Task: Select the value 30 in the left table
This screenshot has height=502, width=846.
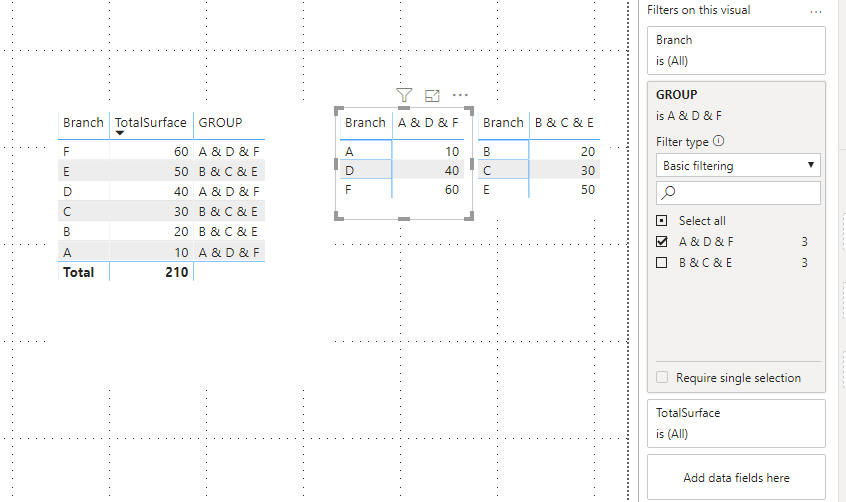Action: 181,212
